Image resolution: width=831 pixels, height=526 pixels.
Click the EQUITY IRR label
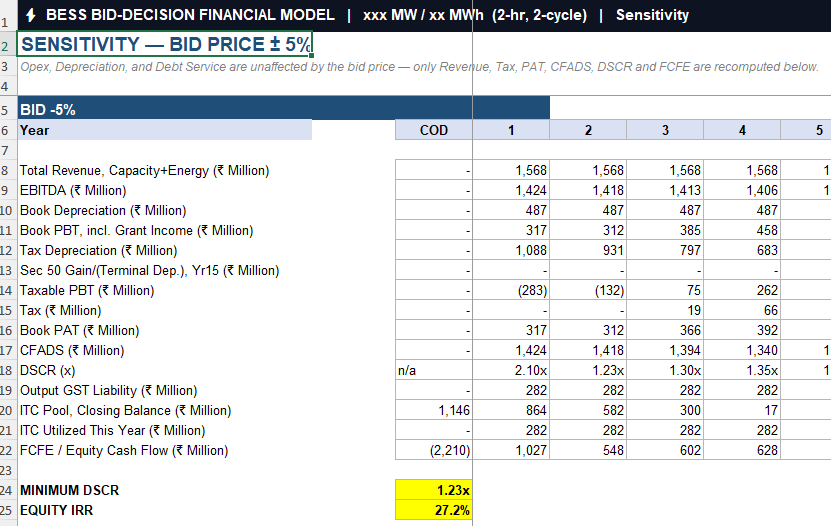pyautogui.click(x=56, y=511)
